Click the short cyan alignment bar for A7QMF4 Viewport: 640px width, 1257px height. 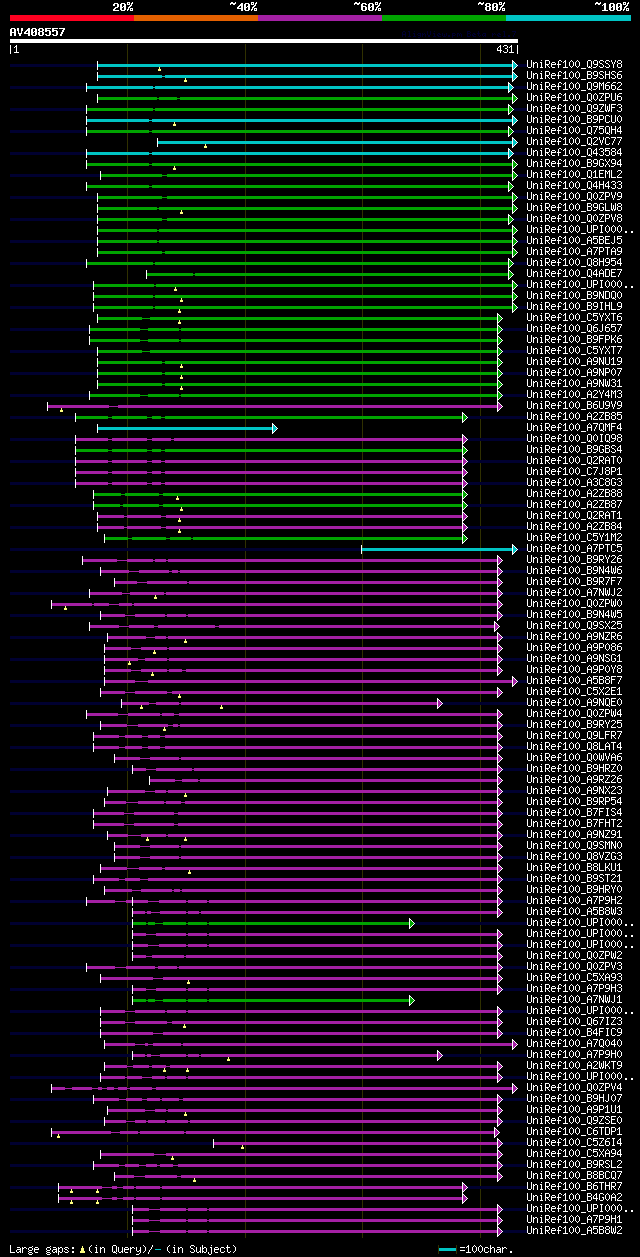coord(187,428)
